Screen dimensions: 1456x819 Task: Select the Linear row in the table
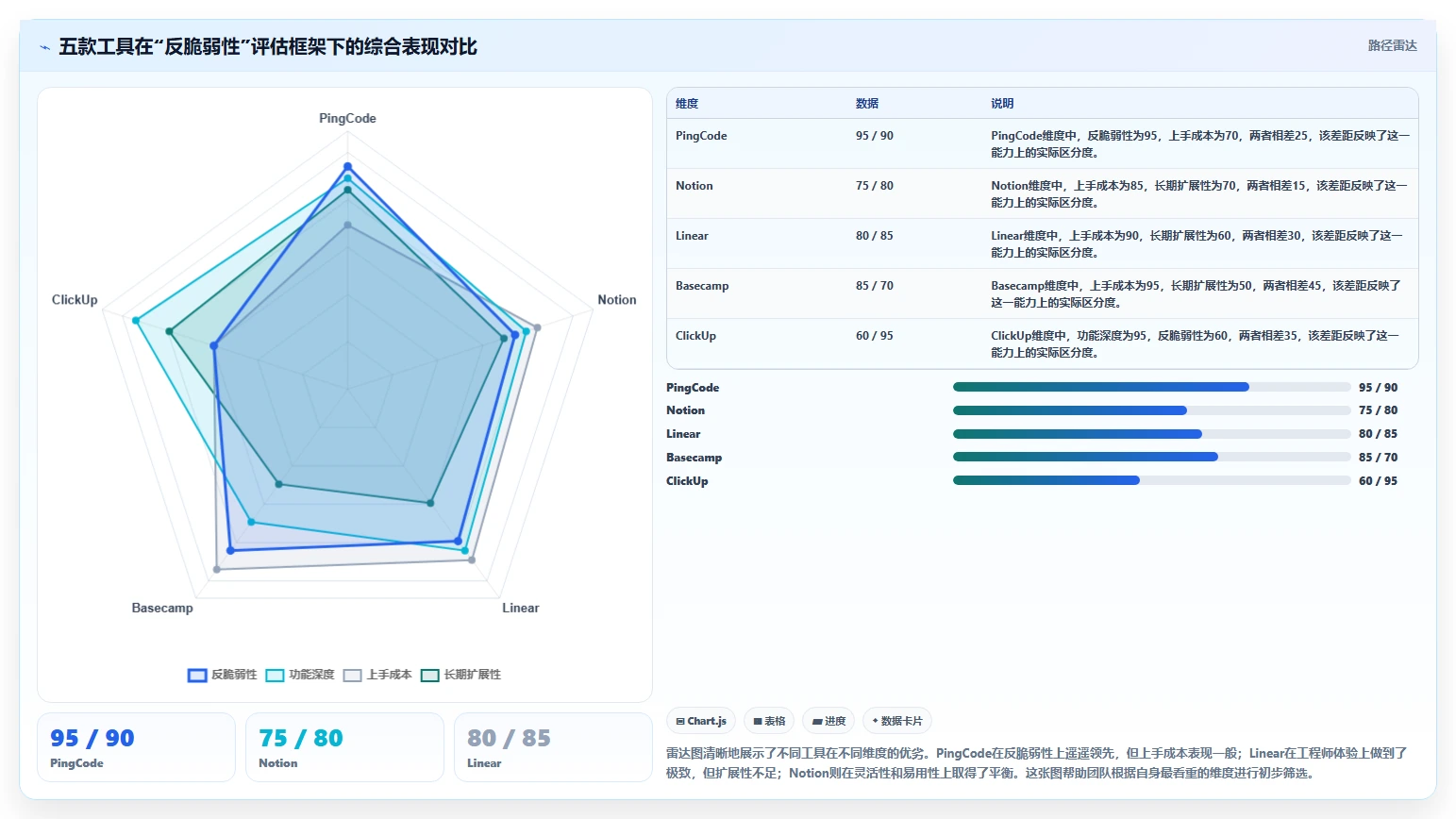1042,243
